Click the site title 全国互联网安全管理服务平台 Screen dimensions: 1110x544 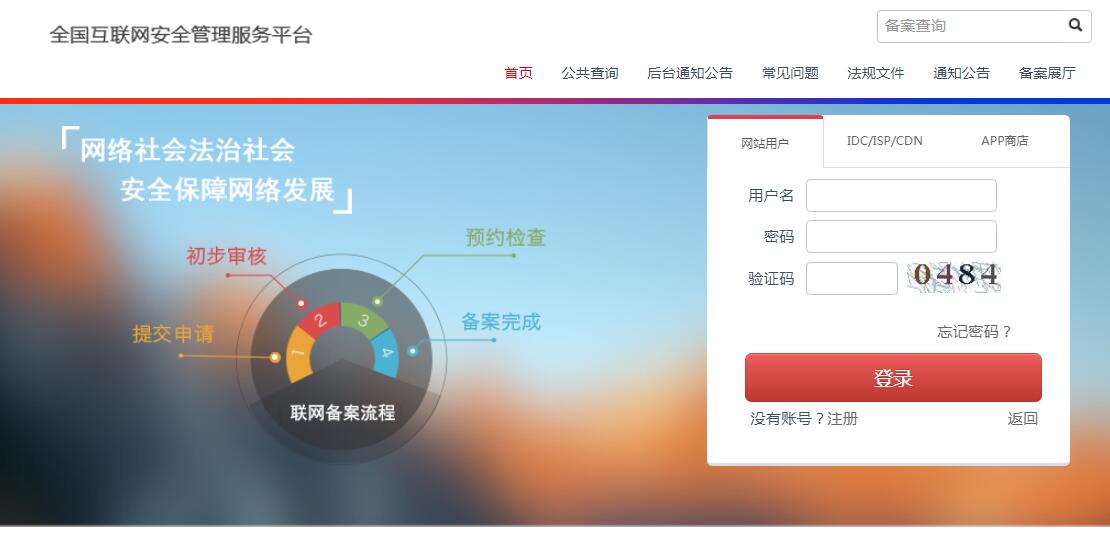(x=181, y=35)
